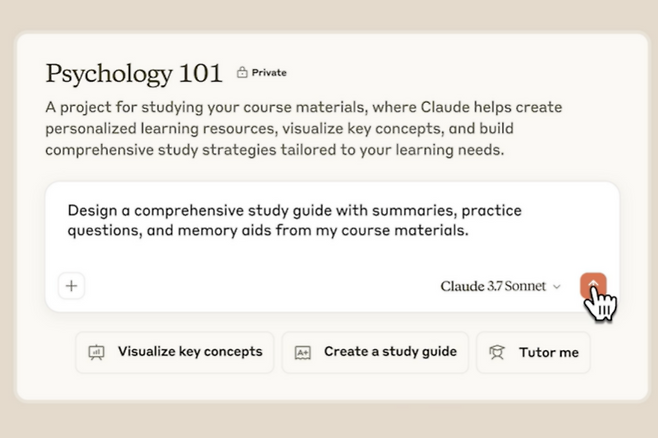Click the presentation board icon on Visualize chip
This screenshot has width=658, height=438.
click(x=96, y=352)
